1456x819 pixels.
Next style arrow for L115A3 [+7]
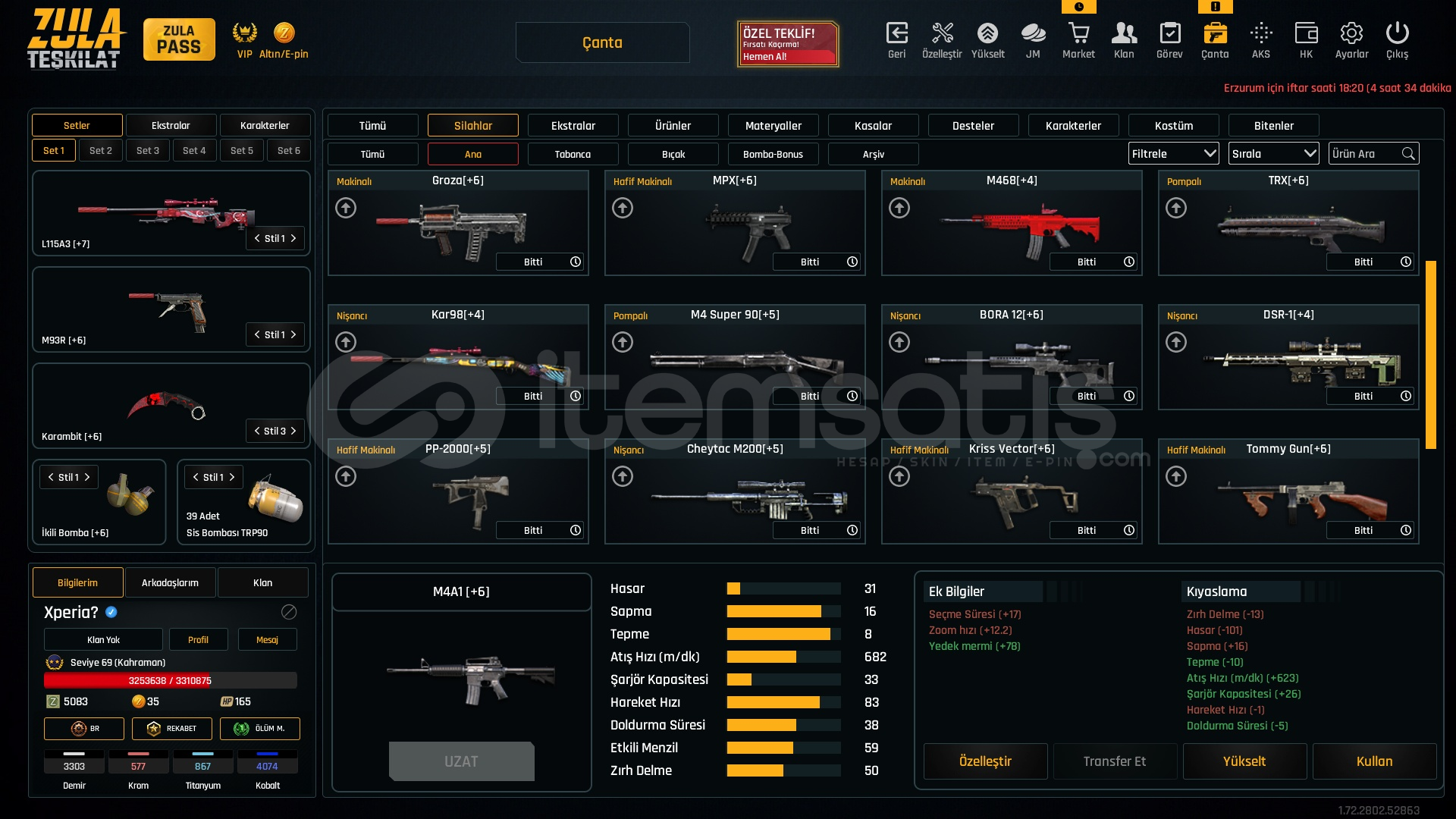pos(293,238)
